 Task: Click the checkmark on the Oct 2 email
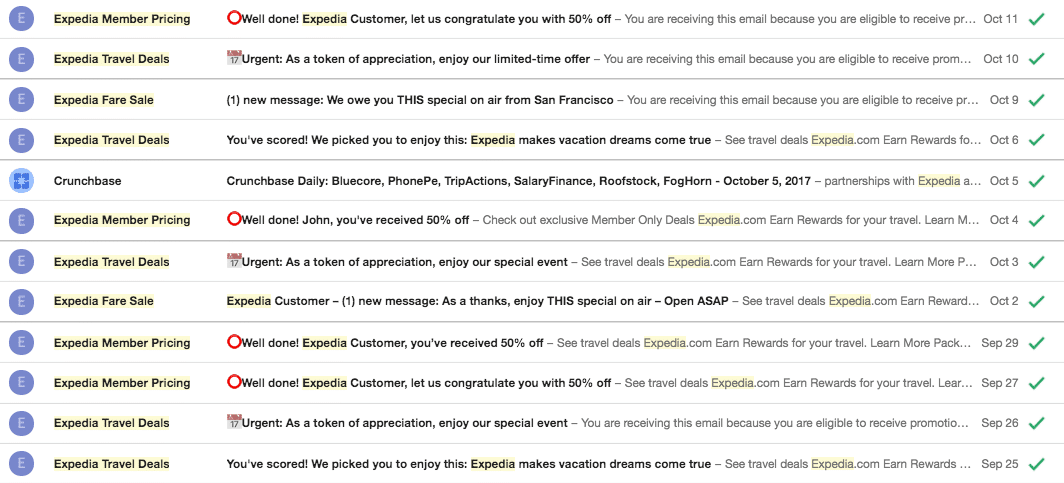click(x=1036, y=301)
